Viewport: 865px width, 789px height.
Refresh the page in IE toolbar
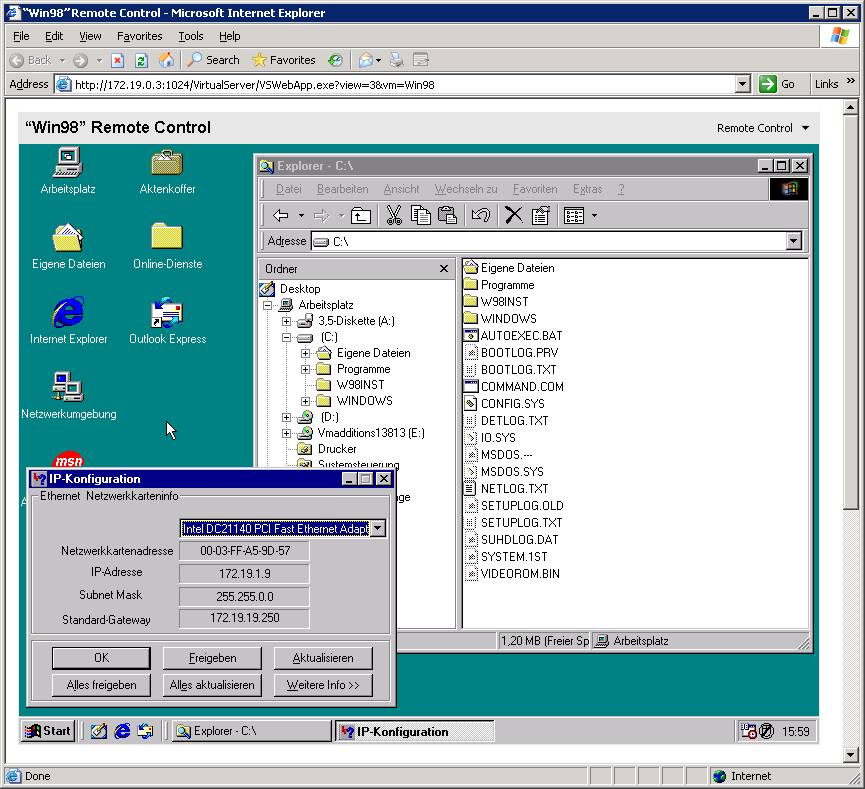(142, 60)
